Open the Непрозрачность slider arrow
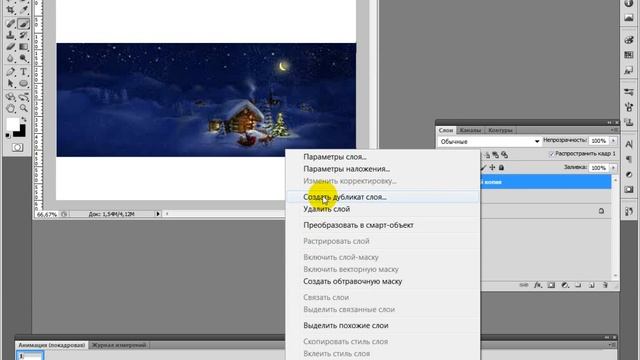This screenshot has width=640, height=360. pyautogui.click(x=613, y=141)
